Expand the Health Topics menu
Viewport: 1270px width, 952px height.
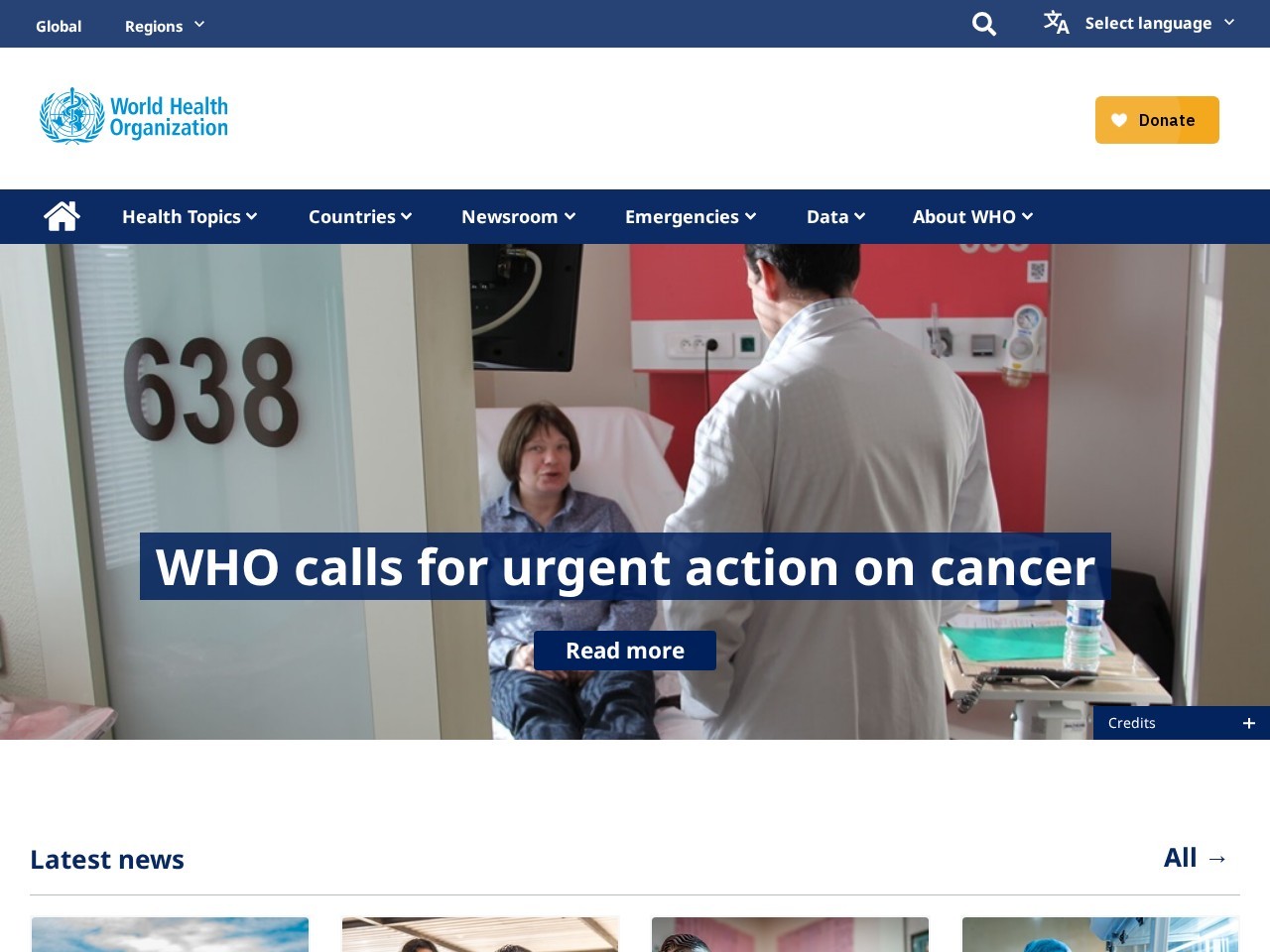point(190,216)
